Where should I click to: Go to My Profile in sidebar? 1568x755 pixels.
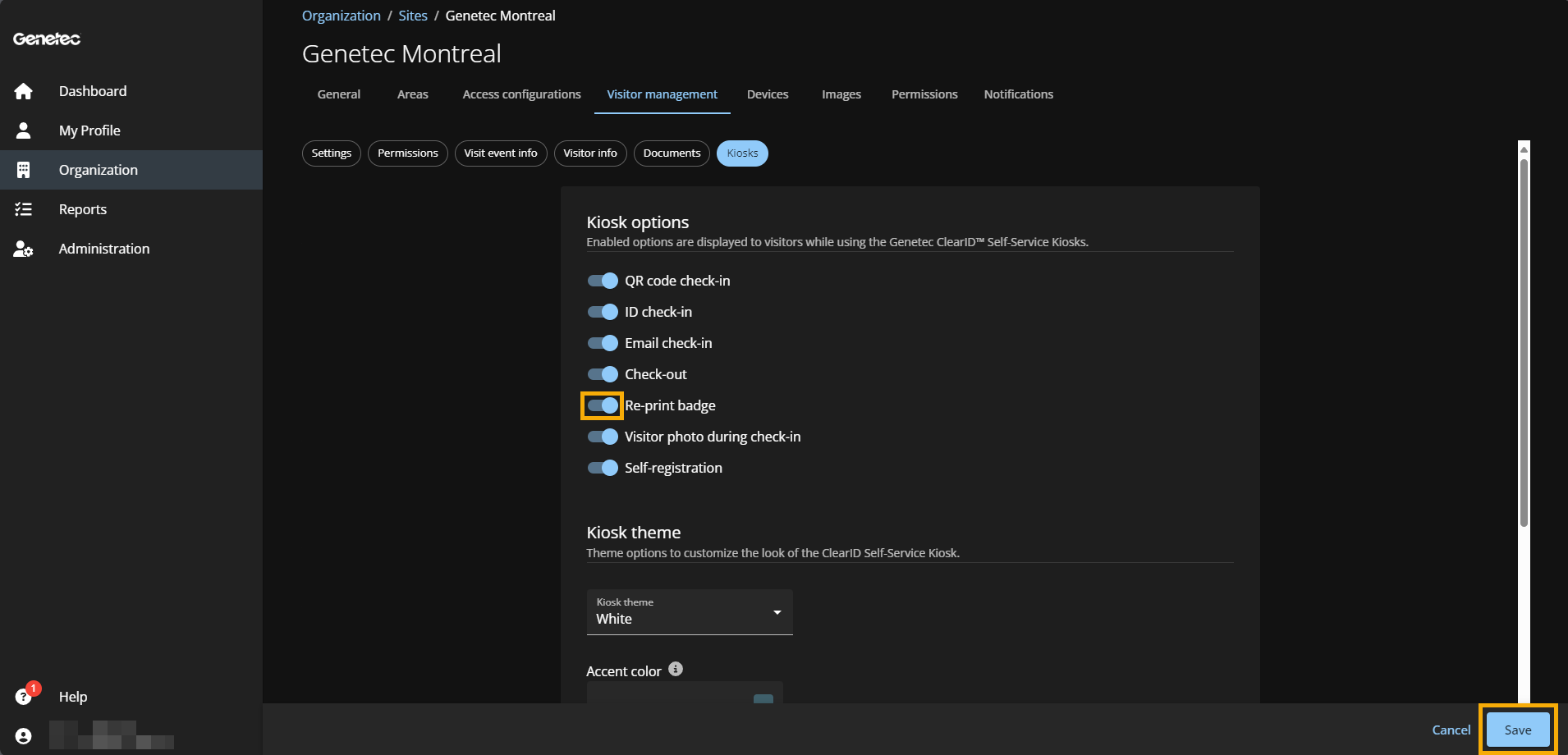pyautogui.click(x=131, y=130)
